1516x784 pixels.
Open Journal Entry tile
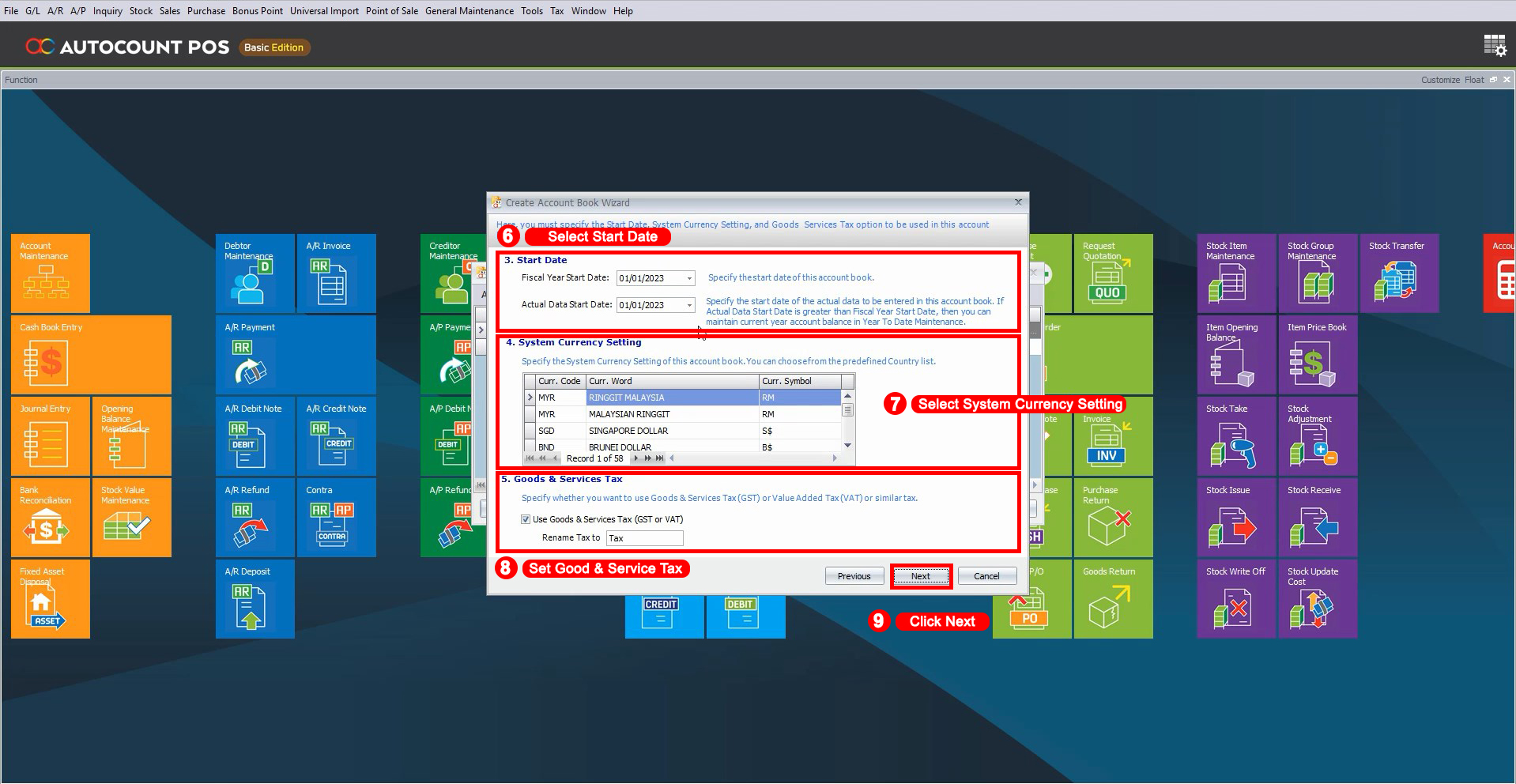click(51, 435)
